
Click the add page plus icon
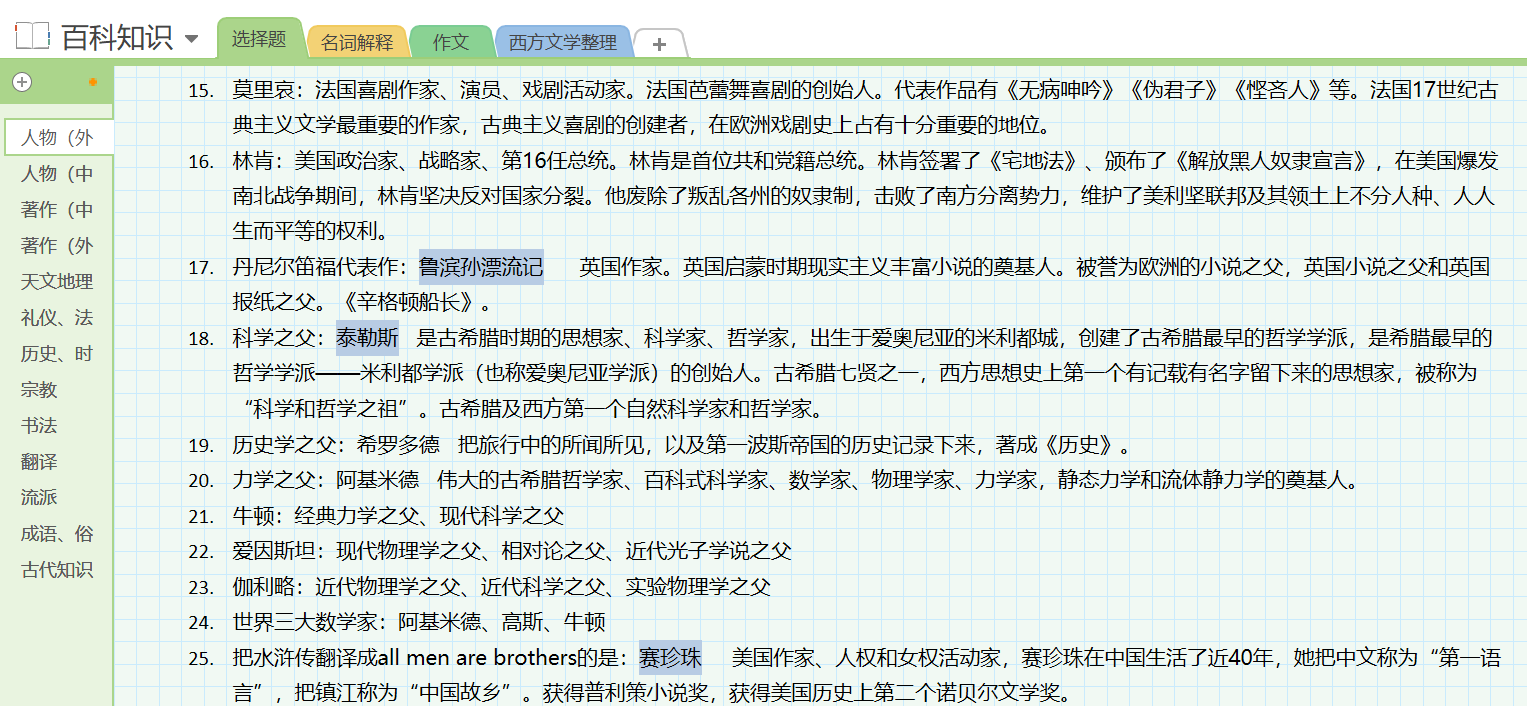click(x=22, y=82)
